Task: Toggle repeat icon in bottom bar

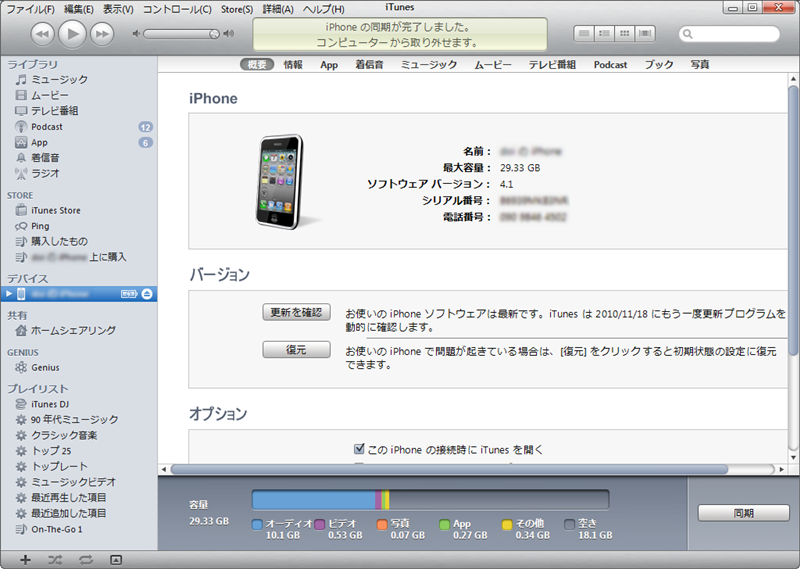Action: click(x=86, y=560)
